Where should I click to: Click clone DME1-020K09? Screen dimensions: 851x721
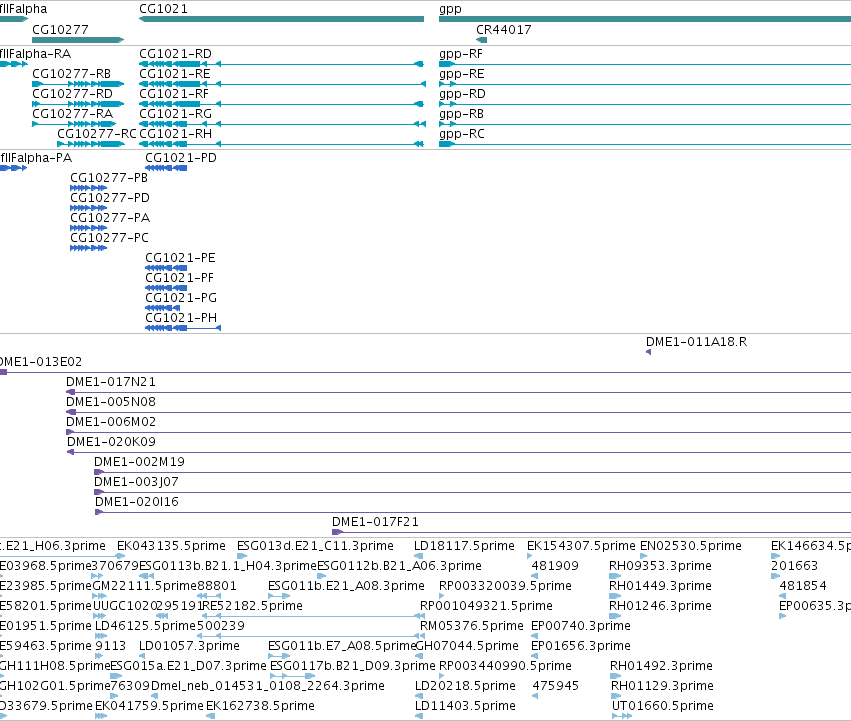pyautogui.click(x=459, y=452)
